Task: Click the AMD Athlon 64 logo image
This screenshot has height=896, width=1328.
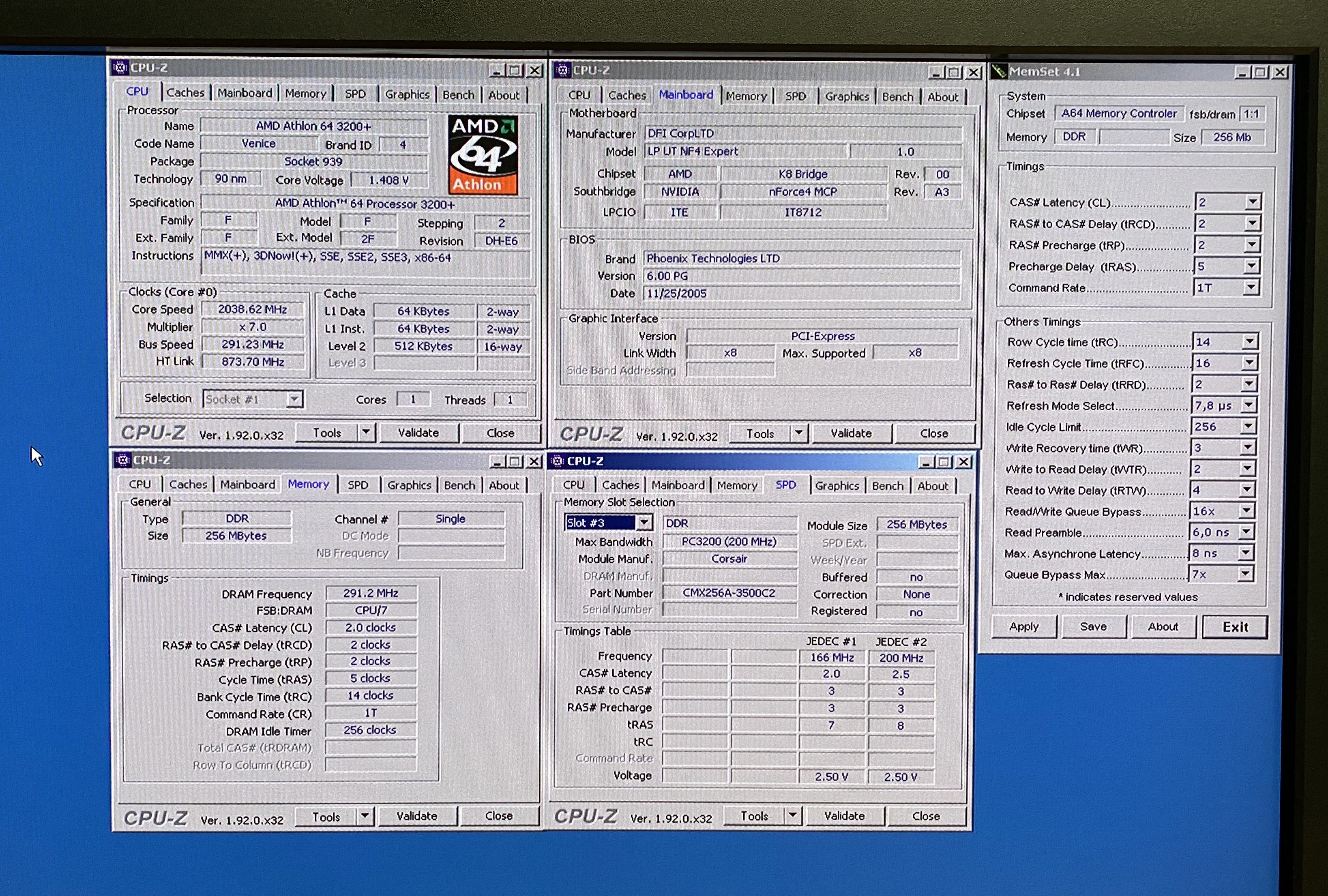Action: coord(483,155)
